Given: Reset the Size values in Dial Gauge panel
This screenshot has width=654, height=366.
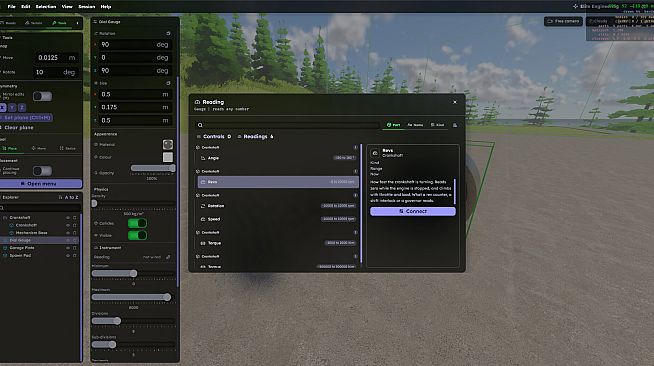Looking at the screenshot, I should click(168, 83).
